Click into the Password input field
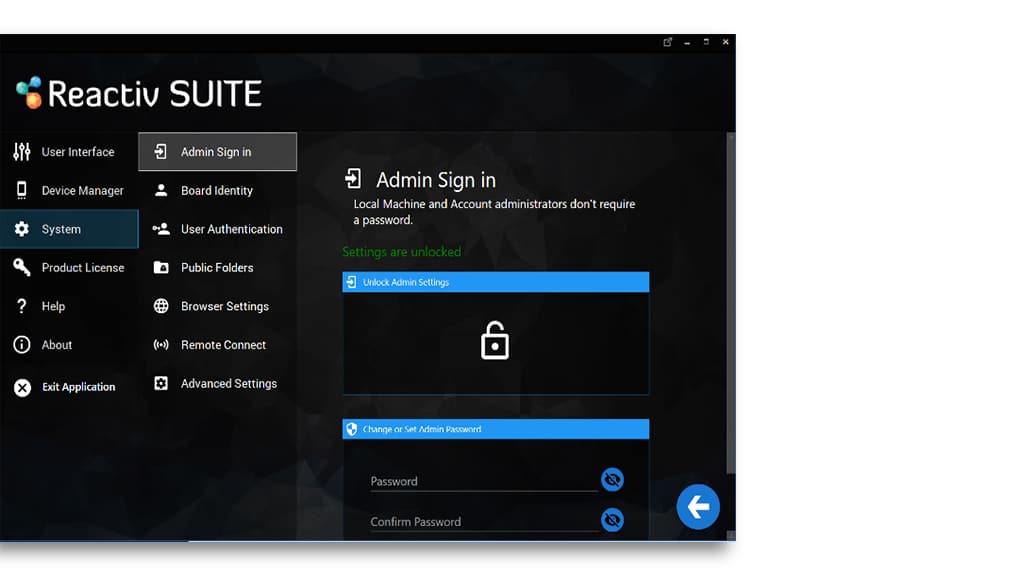Screen dimensions: 1024x576 pyautogui.click(x=483, y=481)
